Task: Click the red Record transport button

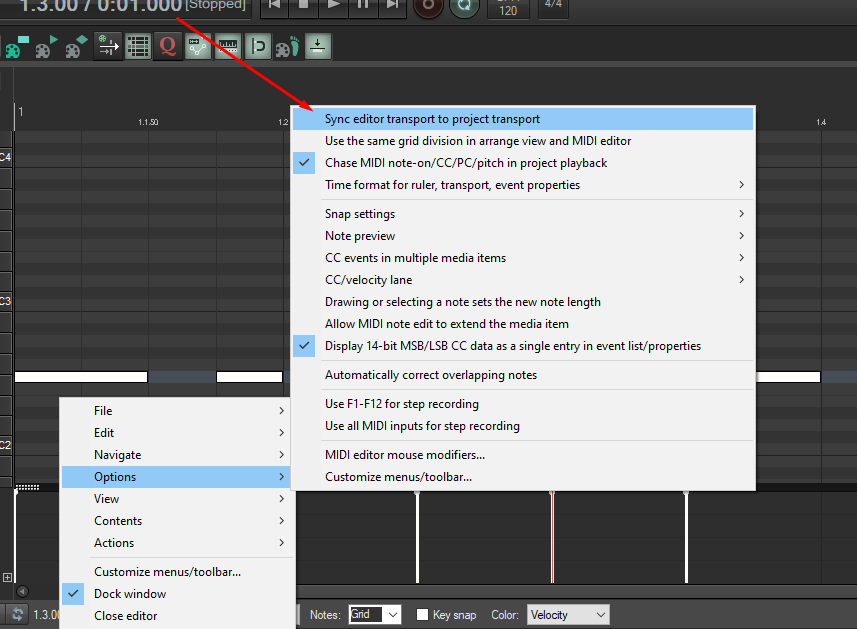Action: (428, 7)
